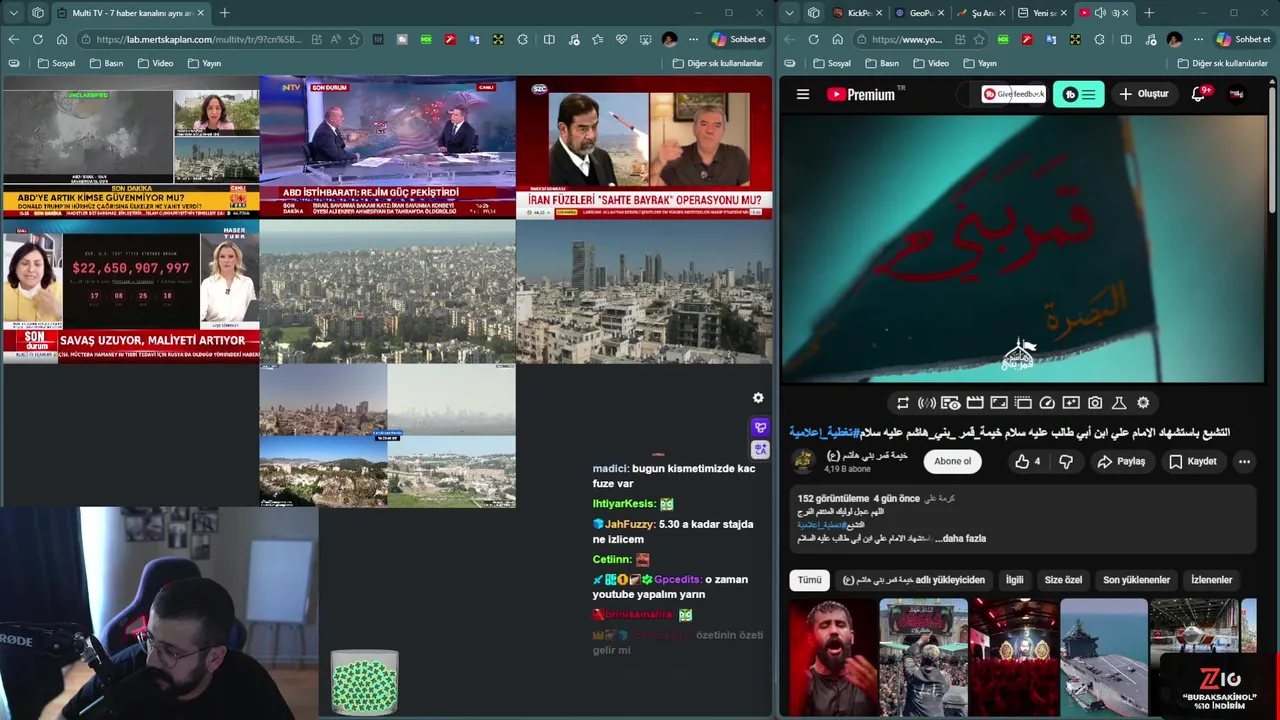Open the YouTube account avatar menu
The height and width of the screenshot is (720, 1280).
(1237, 94)
